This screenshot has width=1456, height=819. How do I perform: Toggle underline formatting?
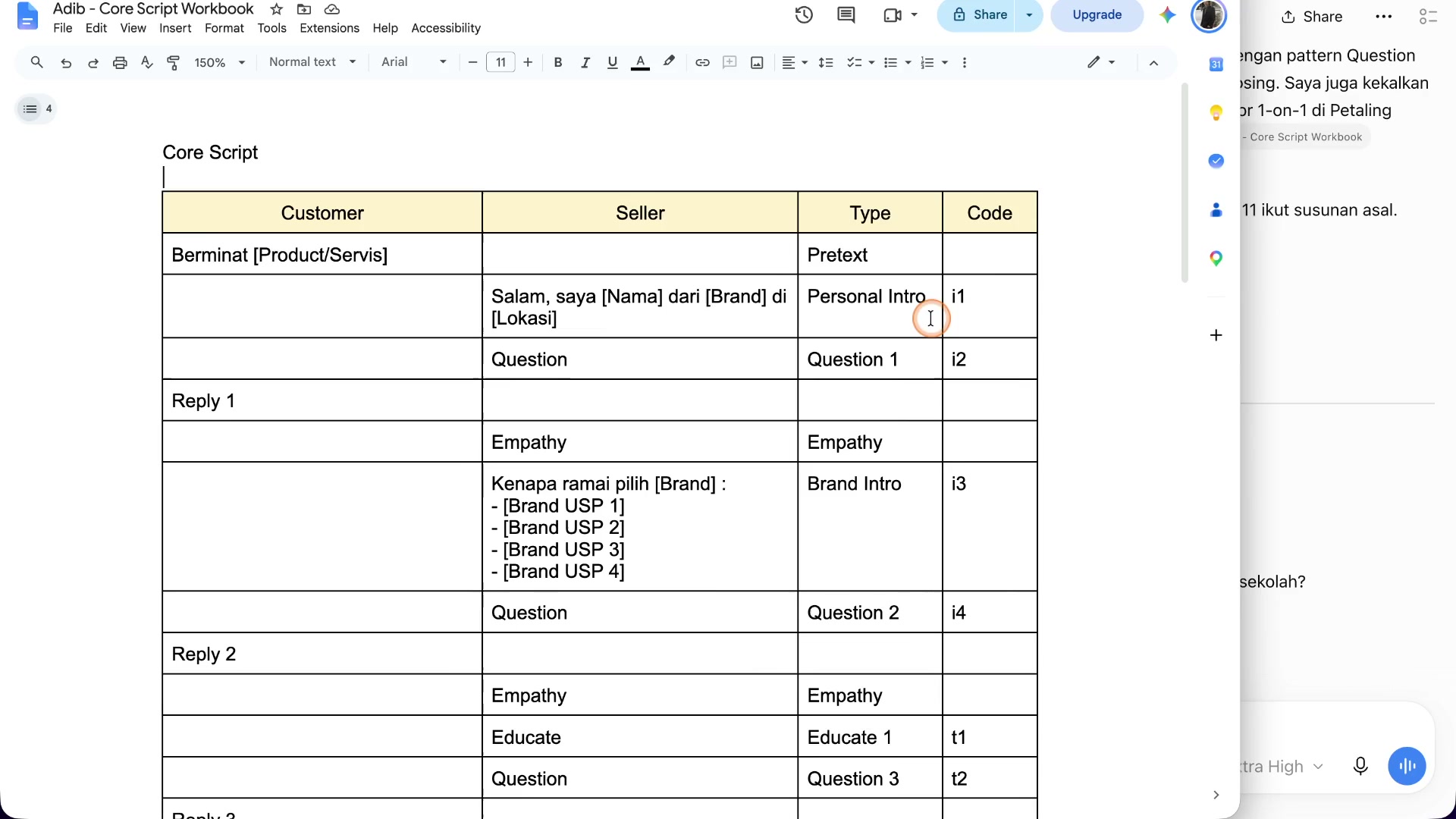tap(613, 62)
